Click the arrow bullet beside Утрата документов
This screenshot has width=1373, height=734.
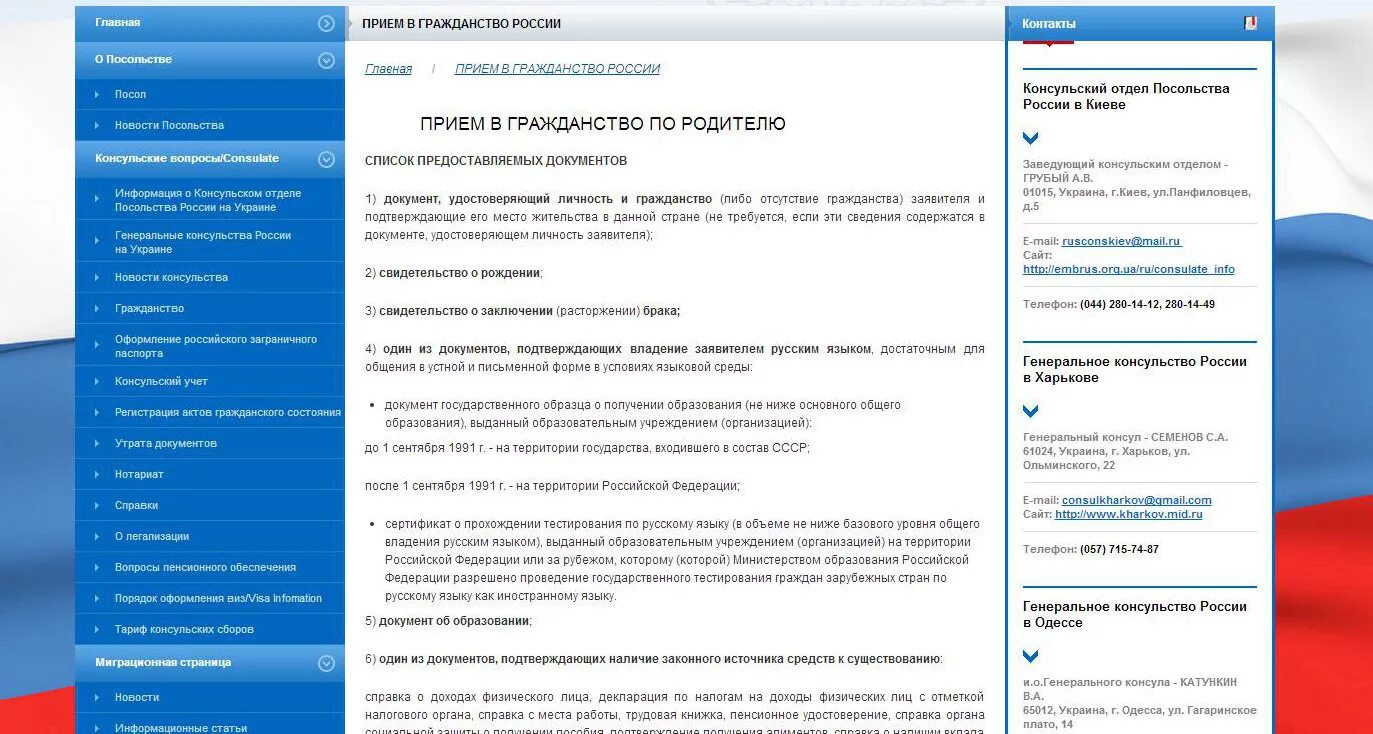tap(97, 443)
